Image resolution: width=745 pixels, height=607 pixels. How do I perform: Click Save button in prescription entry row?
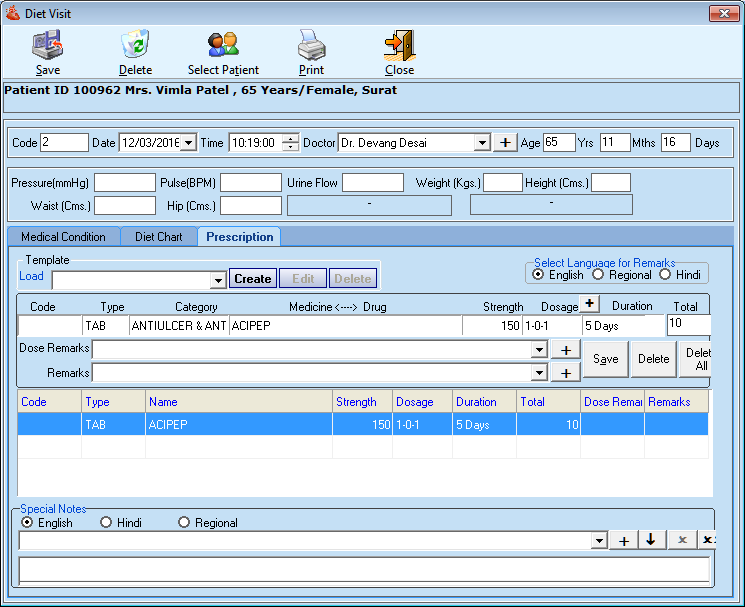605,359
